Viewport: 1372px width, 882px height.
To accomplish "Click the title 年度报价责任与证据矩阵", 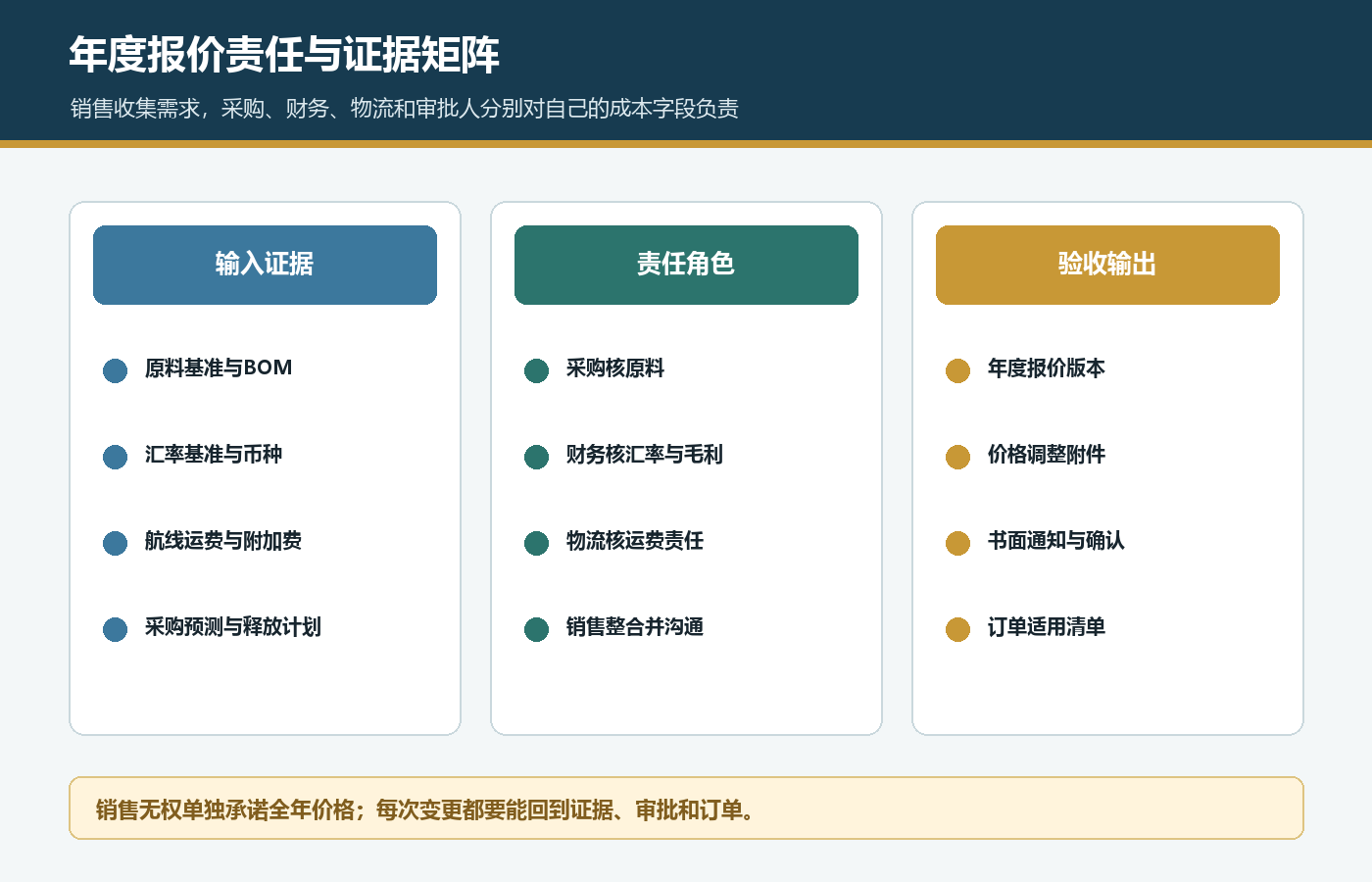I will click(284, 55).
